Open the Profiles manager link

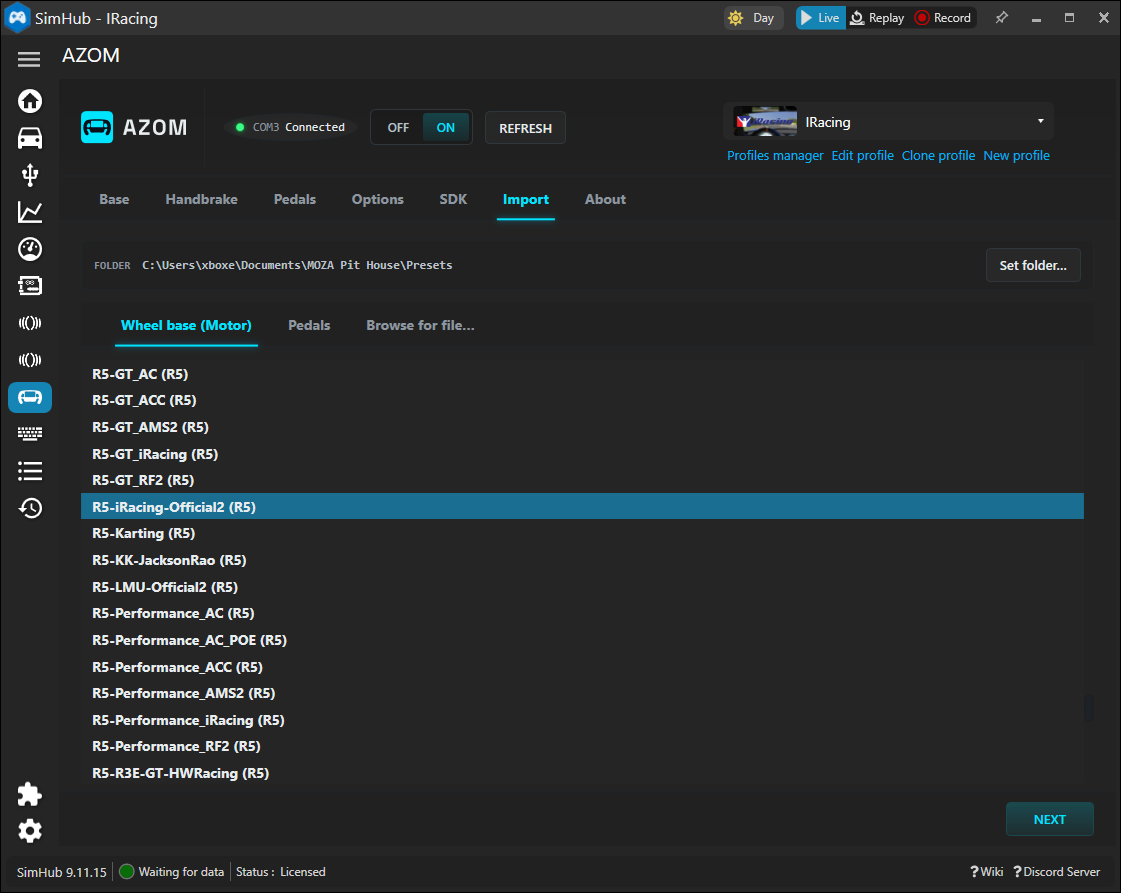775,156
